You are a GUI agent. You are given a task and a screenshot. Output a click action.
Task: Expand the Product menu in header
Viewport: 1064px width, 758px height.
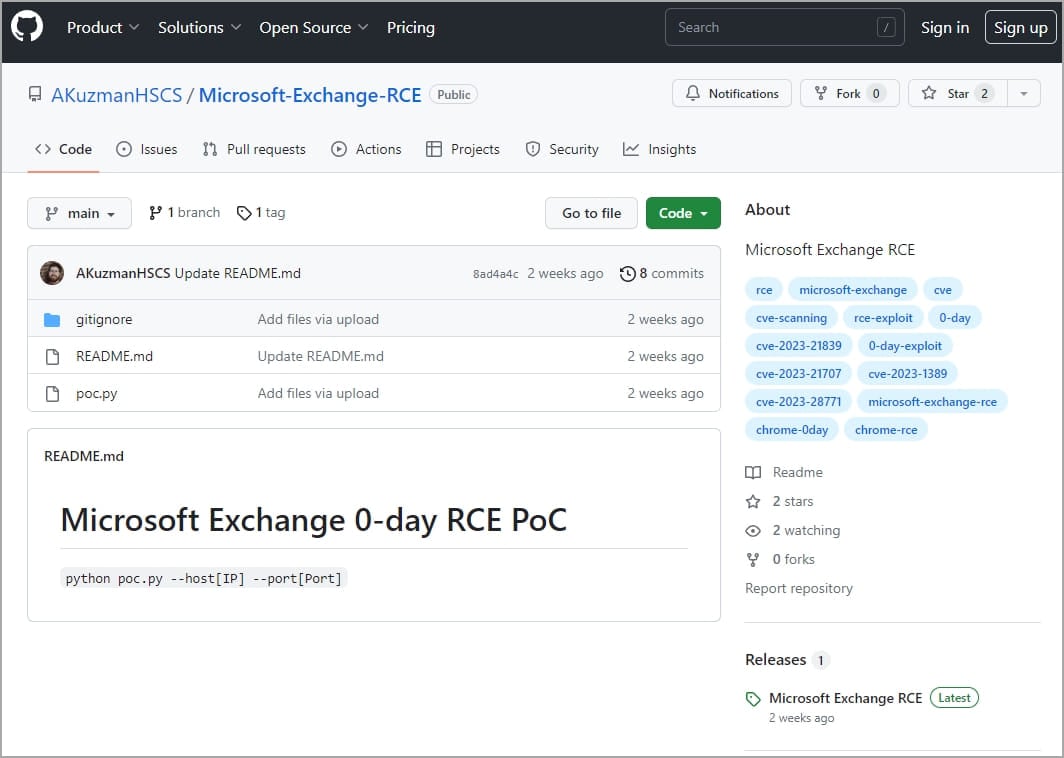(x=103, y=27)
